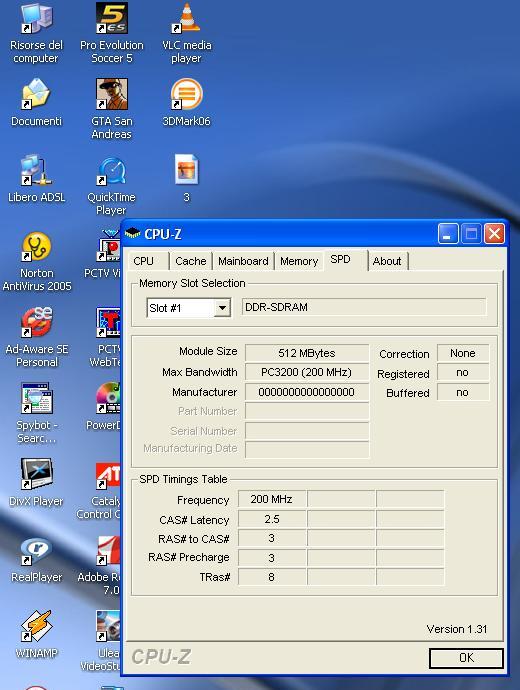Select the SPD tab

[x=345, y=260]
